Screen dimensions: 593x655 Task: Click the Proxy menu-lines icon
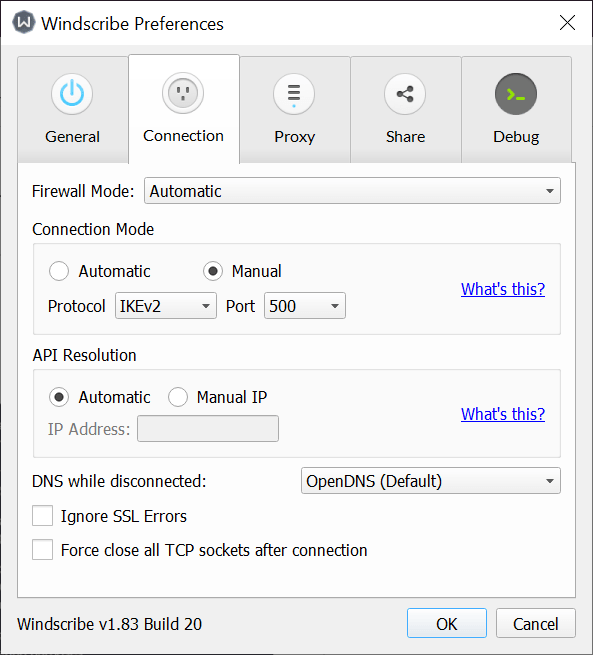click(x=294, y=94)
